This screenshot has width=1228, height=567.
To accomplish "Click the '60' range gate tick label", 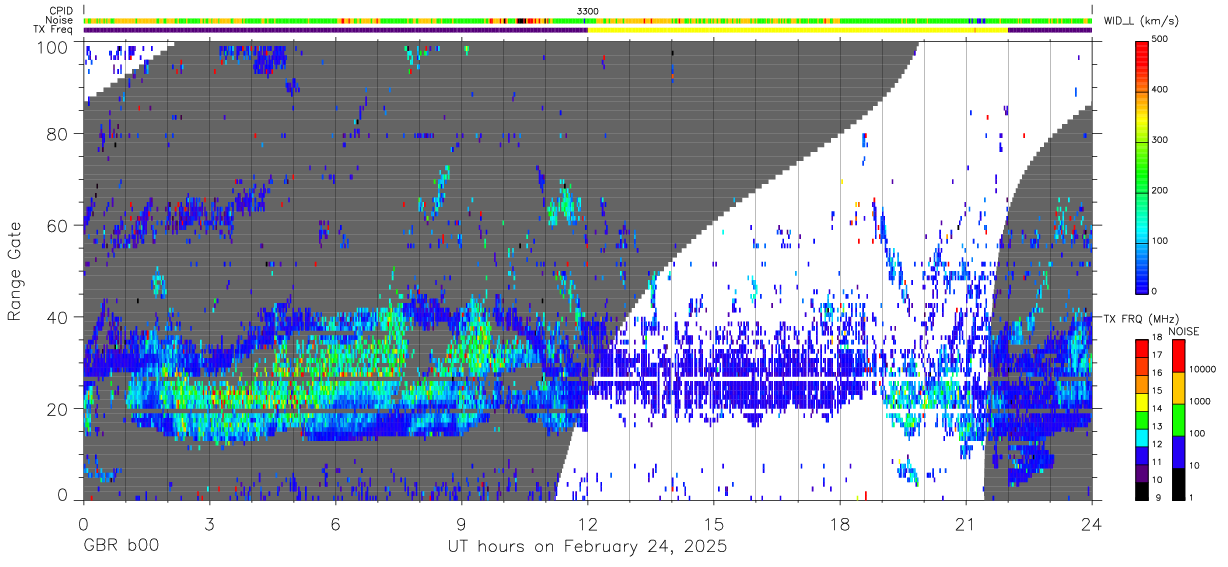I will coord(59,225).
